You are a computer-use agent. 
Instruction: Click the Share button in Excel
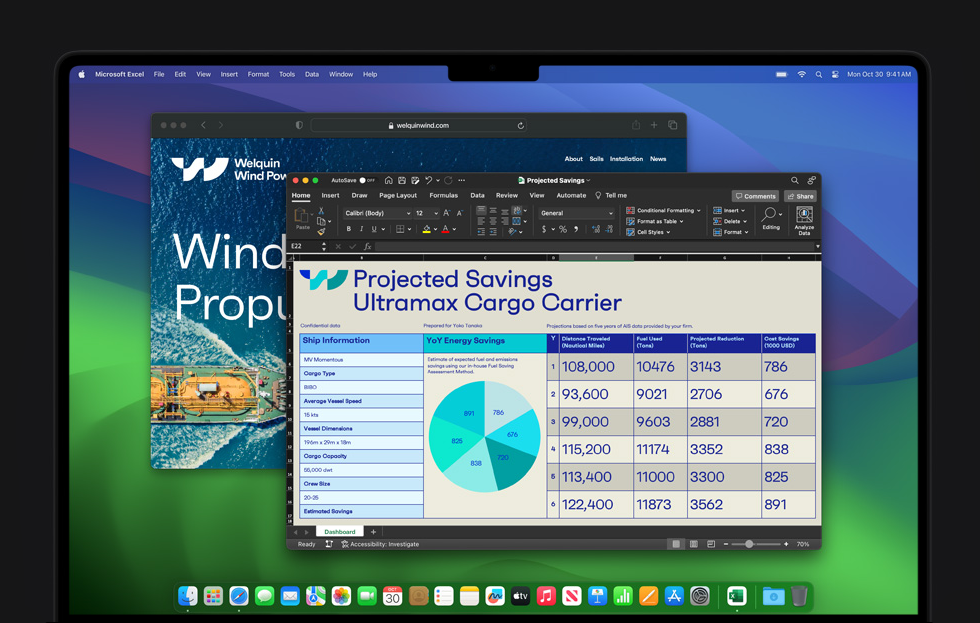pos(800,196)
